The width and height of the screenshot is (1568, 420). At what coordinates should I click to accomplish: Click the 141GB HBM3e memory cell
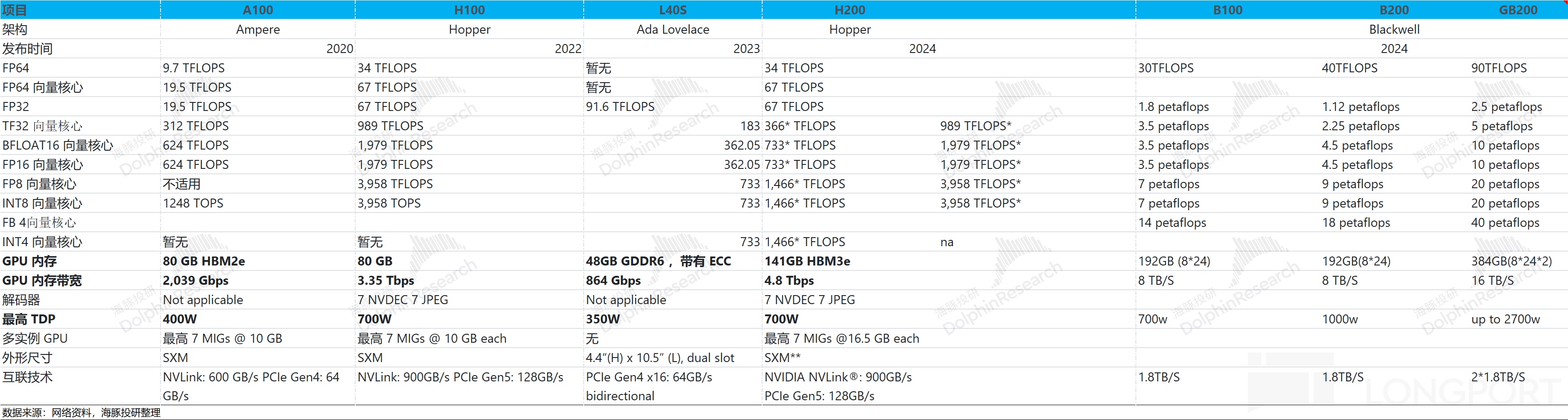807,261
